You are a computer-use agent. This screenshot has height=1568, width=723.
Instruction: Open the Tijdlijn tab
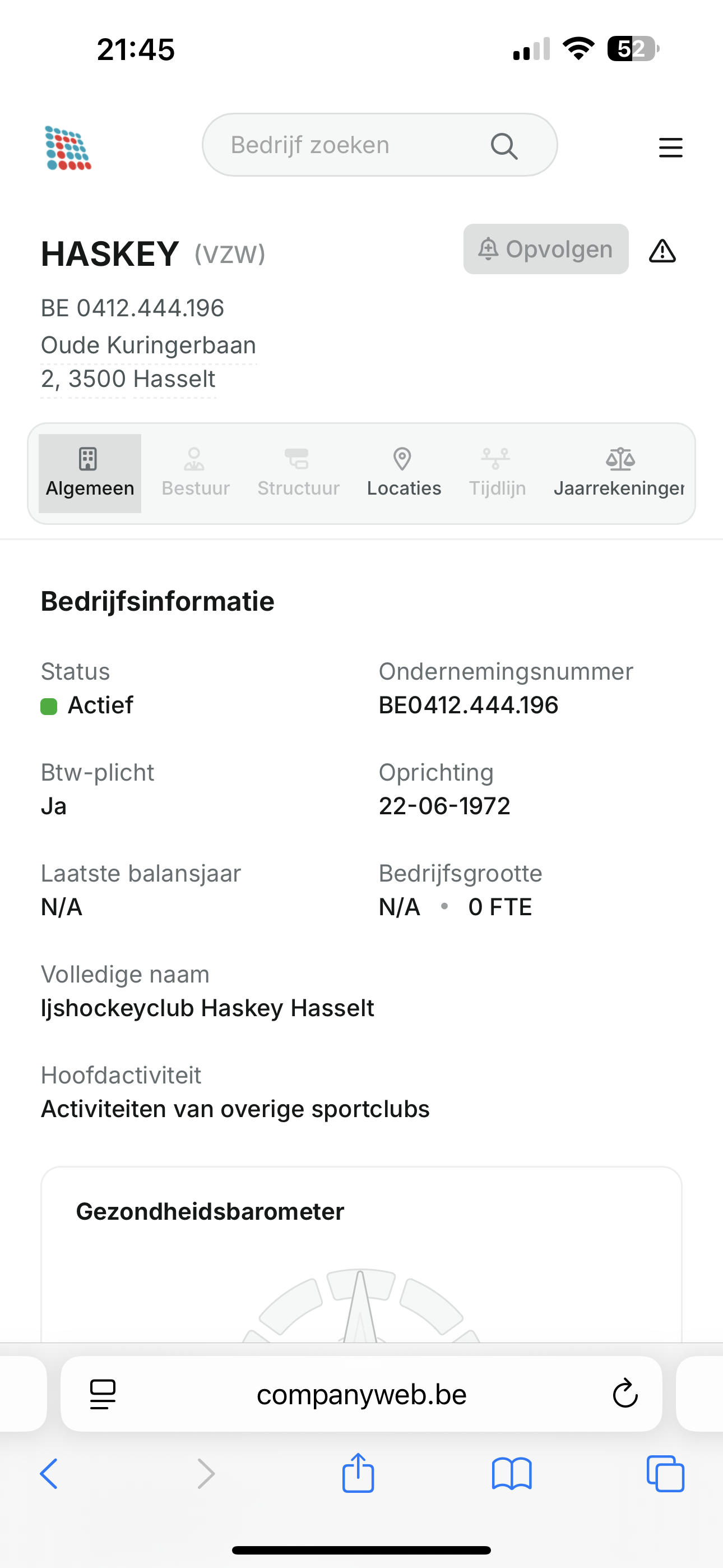(x=497, y=473)
